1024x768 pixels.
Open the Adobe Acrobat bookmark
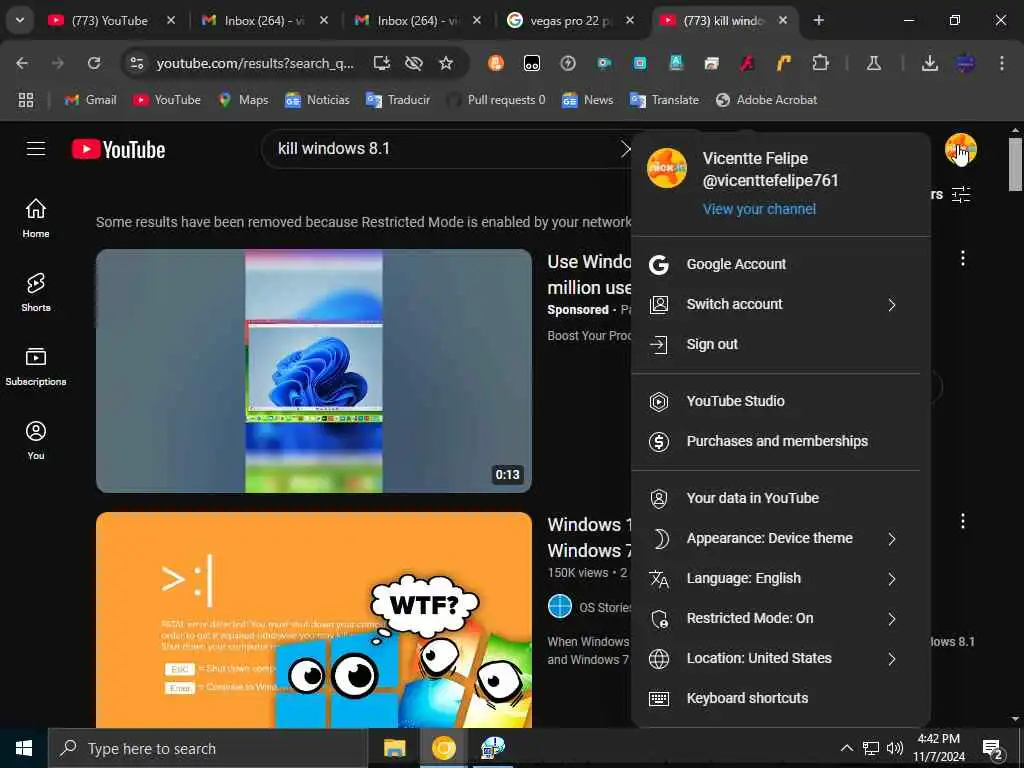click(x=766, y=100)
